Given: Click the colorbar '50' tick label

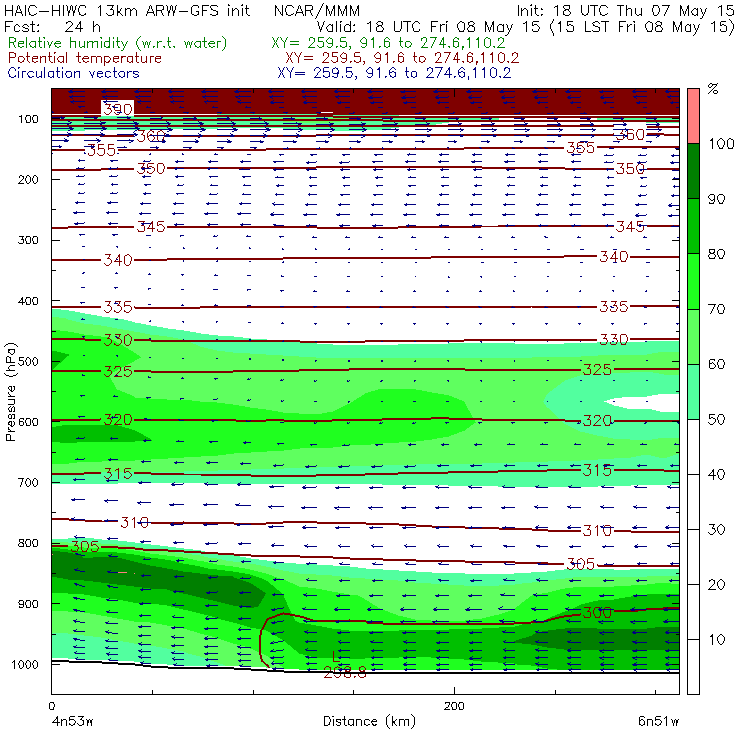Looking at the screenshot, I should [x=716, y=420].
